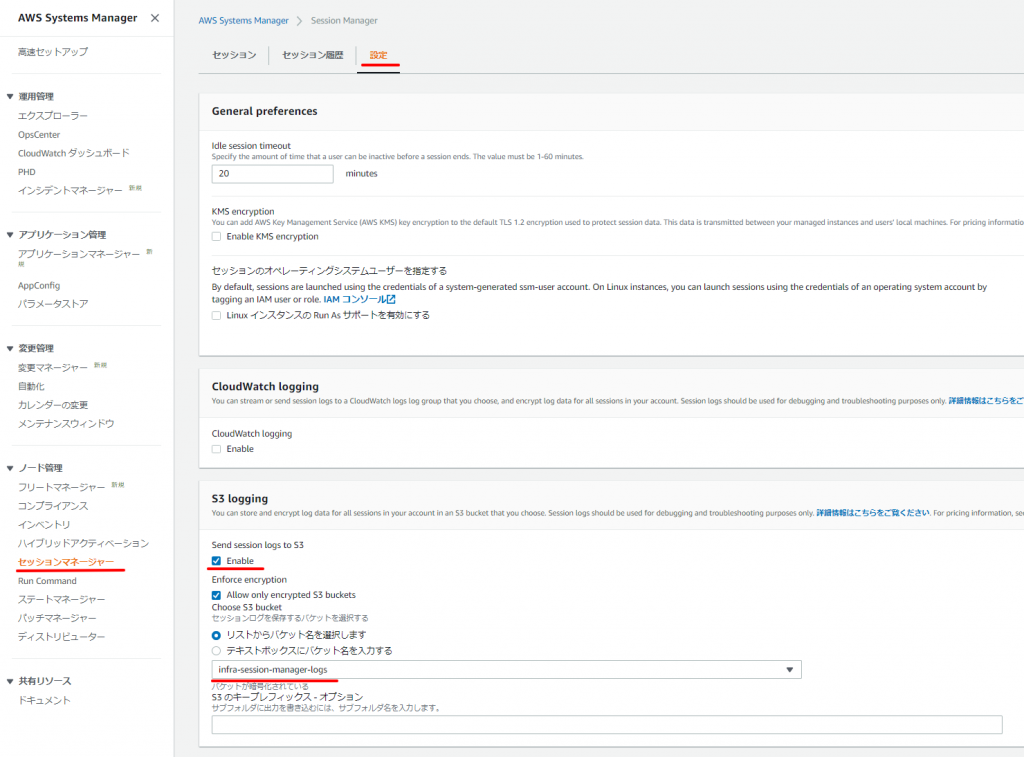The width and height of the screenshot is (1024, 757).
Task: Go to AWS Systems Manager breadcrumb link
Action: (x=244, y=20)
